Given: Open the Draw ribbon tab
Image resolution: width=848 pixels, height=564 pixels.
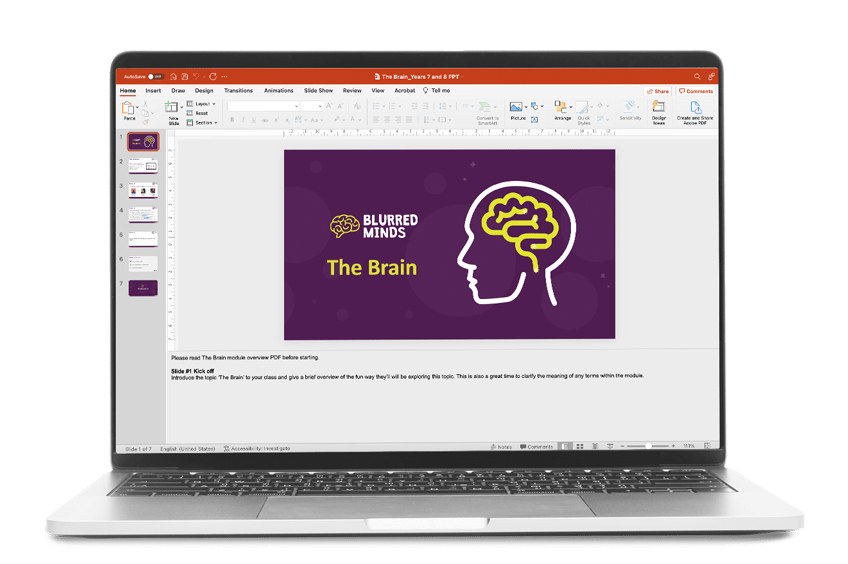Looking at the screenshot, I should click(x=178, y=91).
